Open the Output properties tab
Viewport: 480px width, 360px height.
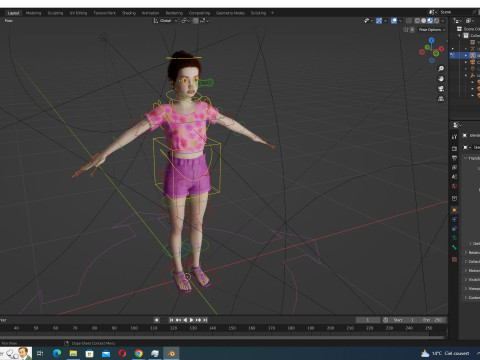454,158
